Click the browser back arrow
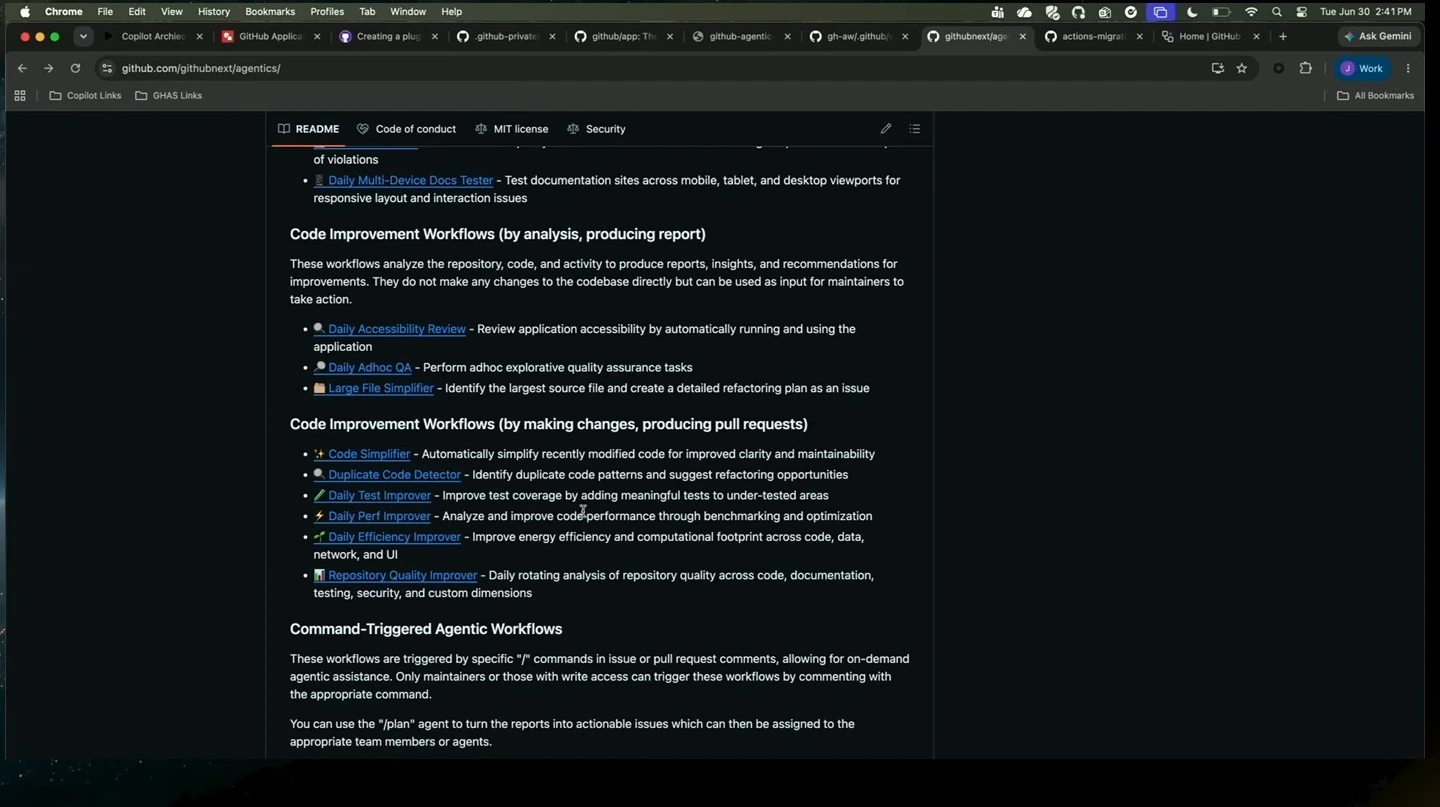The image size is (1440, 807). point(22,68)
